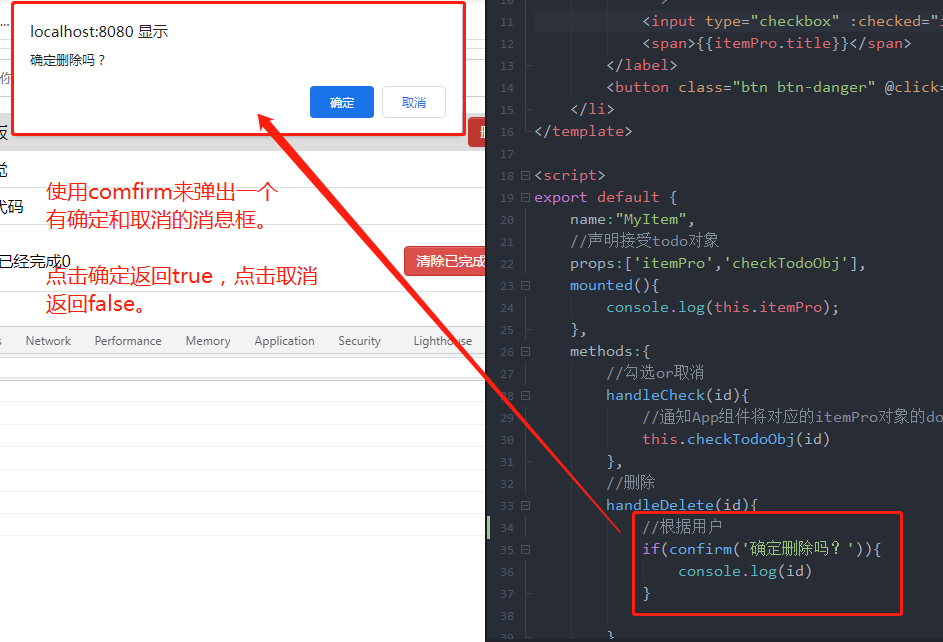Image resolution: width=943 pixels, height=642 pixels.
Task: Switch to the Lighthouse tab
Action: click(443, 341)
